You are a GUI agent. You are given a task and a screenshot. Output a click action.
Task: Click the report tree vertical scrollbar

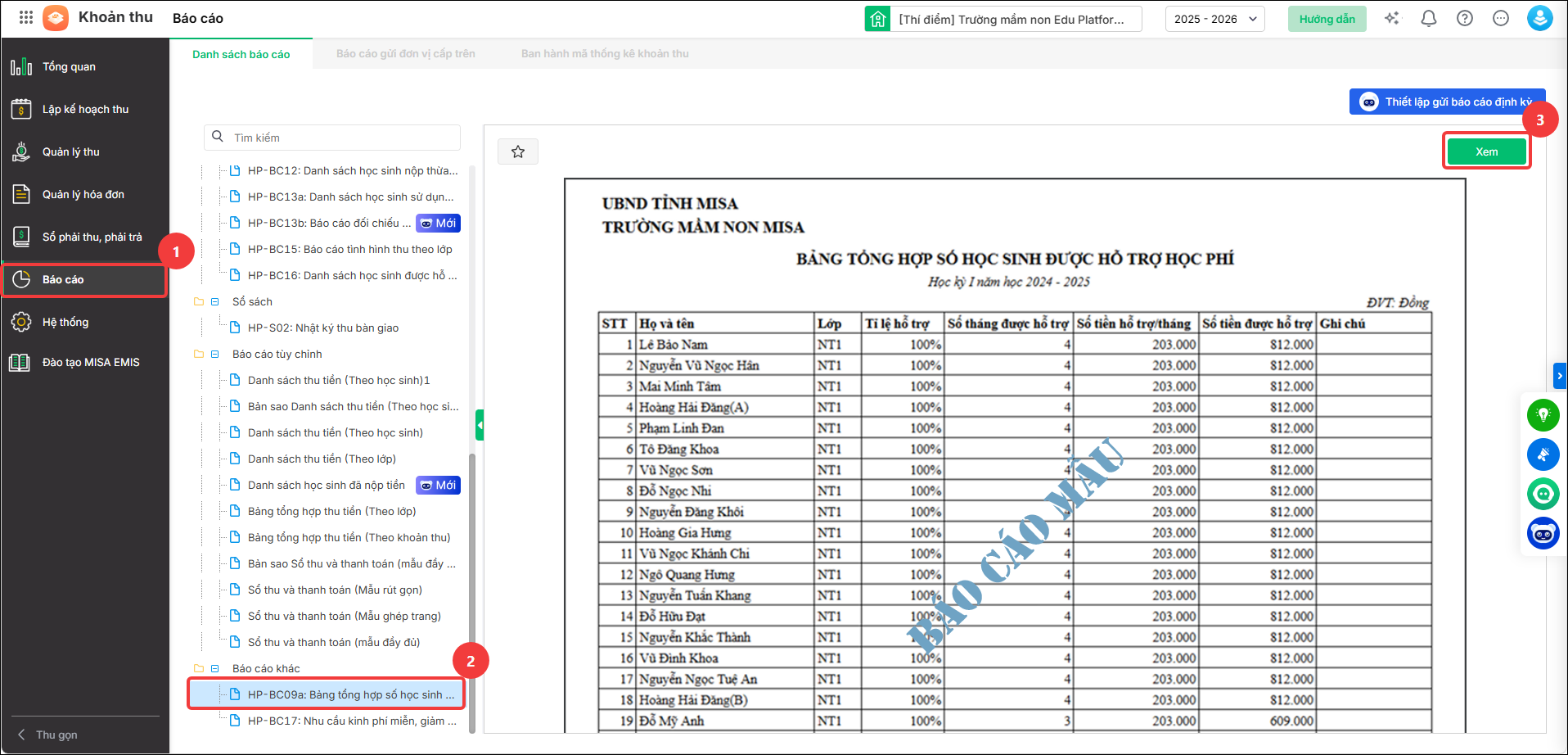coord(471,592)
